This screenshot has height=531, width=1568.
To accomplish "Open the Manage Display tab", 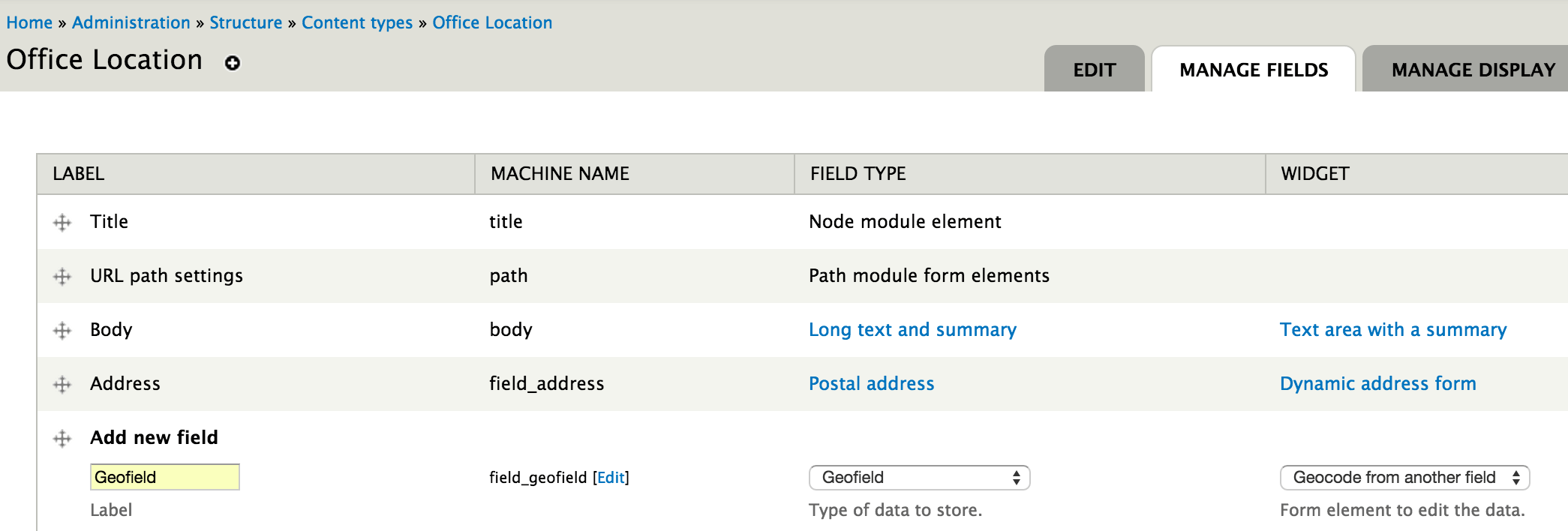I will (x=1473, y=70).
